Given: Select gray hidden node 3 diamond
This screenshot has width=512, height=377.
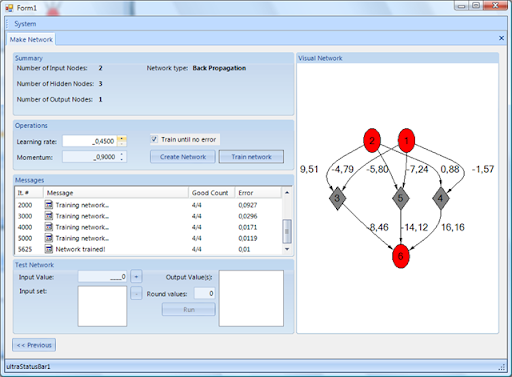Looking at the screenshot, I should [x=337, y=198].
